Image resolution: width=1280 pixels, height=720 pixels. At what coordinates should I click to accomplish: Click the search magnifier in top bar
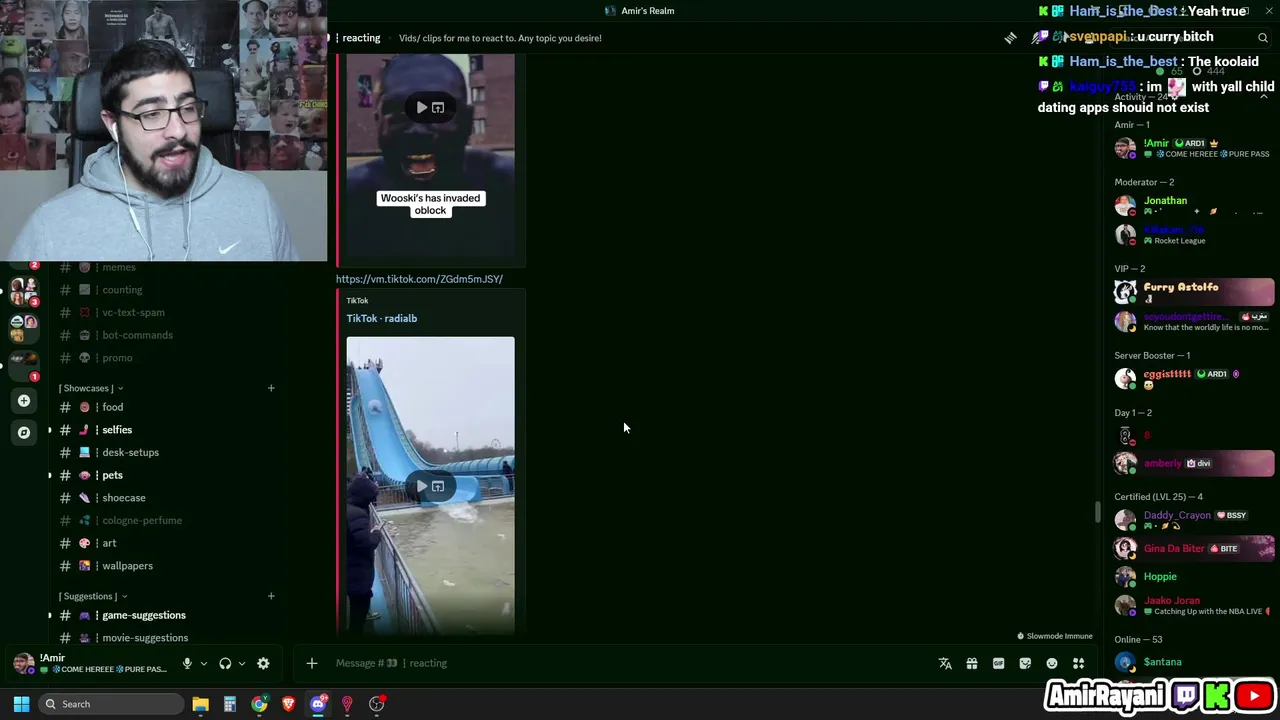coord(1263,38)
